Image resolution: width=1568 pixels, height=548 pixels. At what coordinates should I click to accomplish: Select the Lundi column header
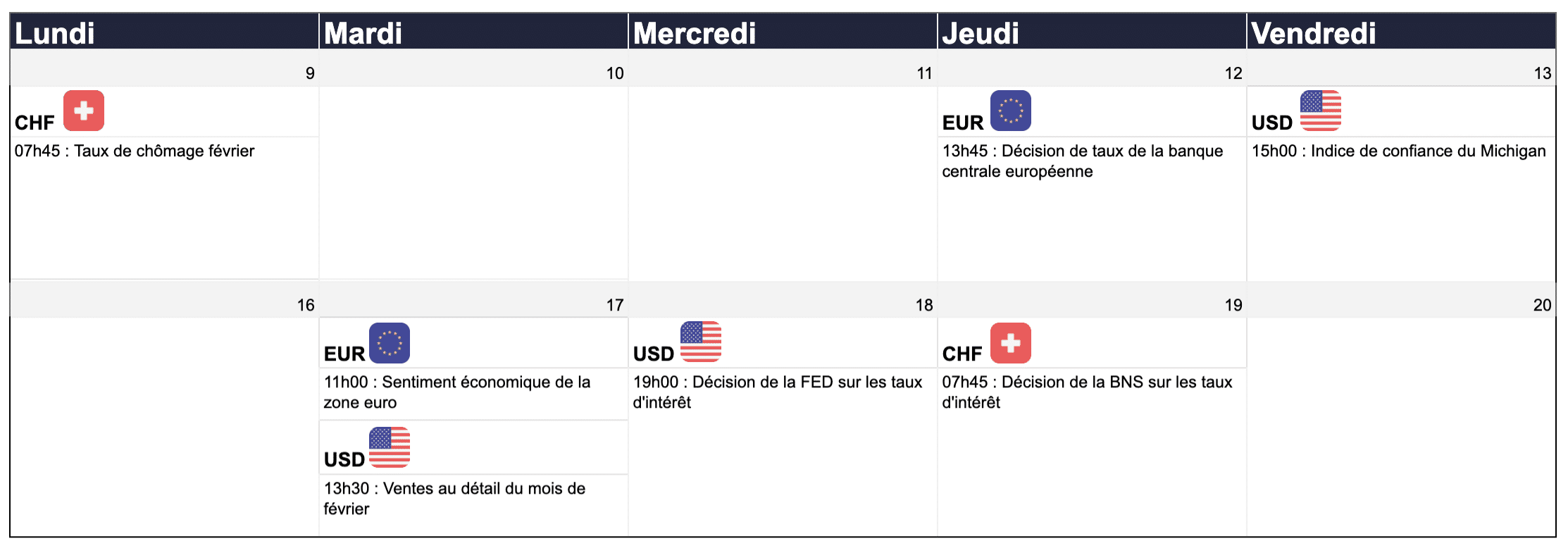pyautogui.click(x=55, y=33)
